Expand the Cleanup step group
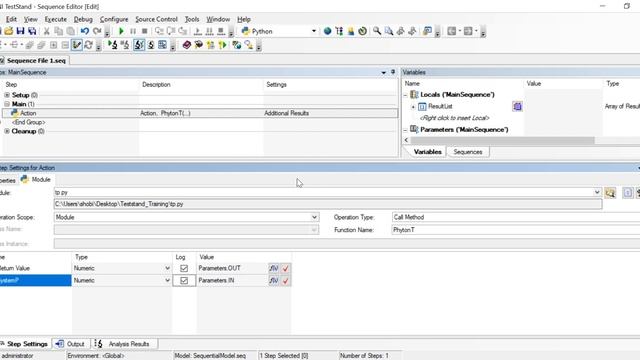Image resolution: width=640 pixels, height=360 pixels. (x=7, y=131)
